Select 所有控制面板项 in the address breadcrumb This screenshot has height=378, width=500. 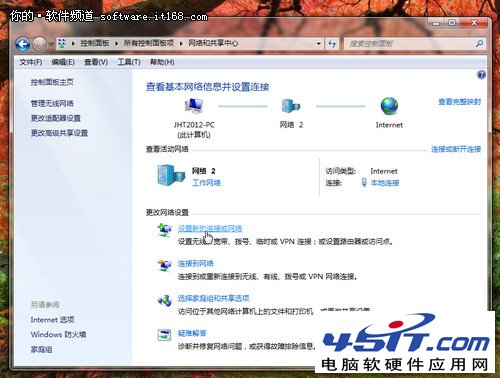[x=149, y=43]
